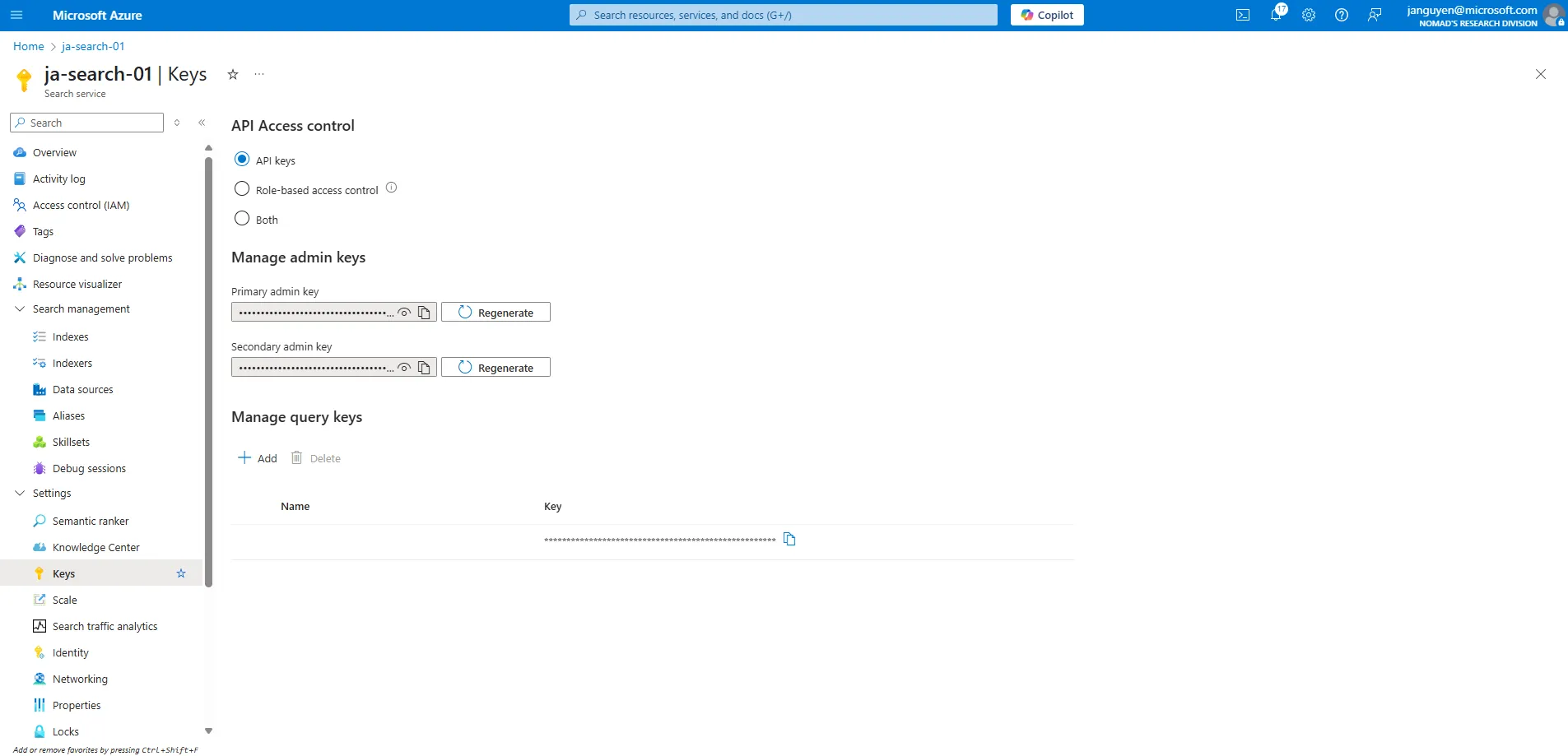The height and width of the screenshot is (756, 1568).
Task: Select Keys in sidebar
Action: point(63,573)
